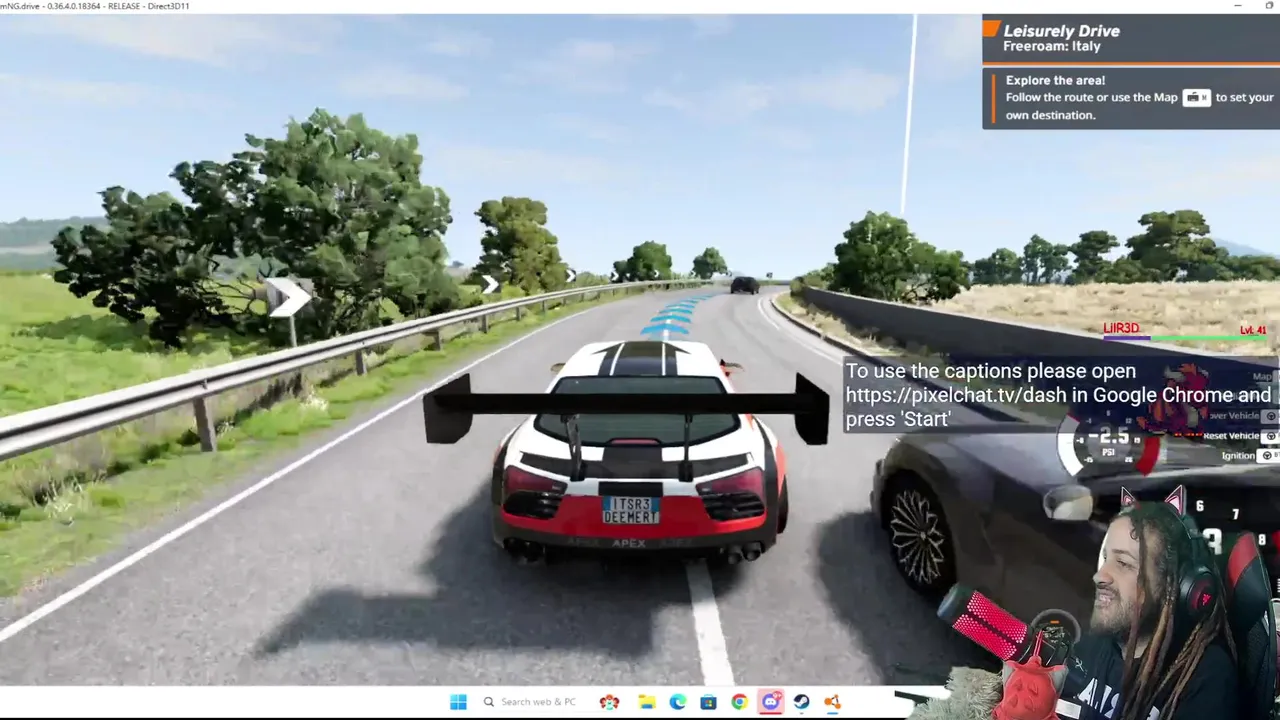The height and width of the screenshot is (720, 1280).
Task: Switch to Discord in the taskbar
Action: point(770,702)
